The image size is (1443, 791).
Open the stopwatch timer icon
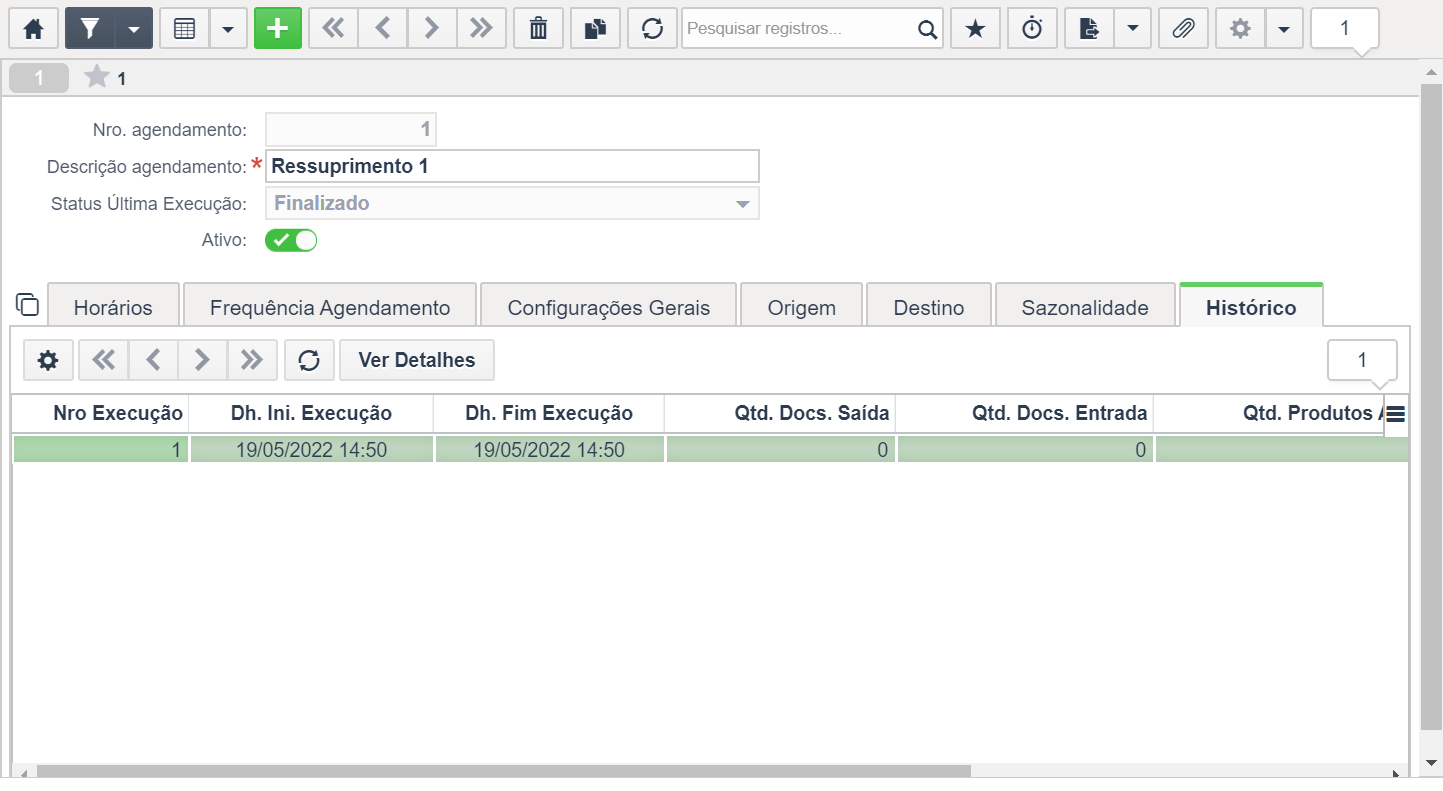[1032, 29]
